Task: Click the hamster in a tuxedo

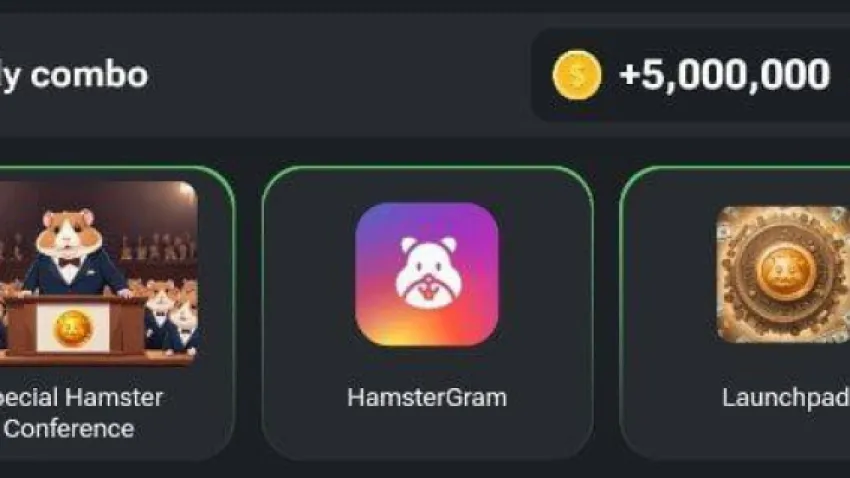Action: pyautogui.click(x=72, y=250)
